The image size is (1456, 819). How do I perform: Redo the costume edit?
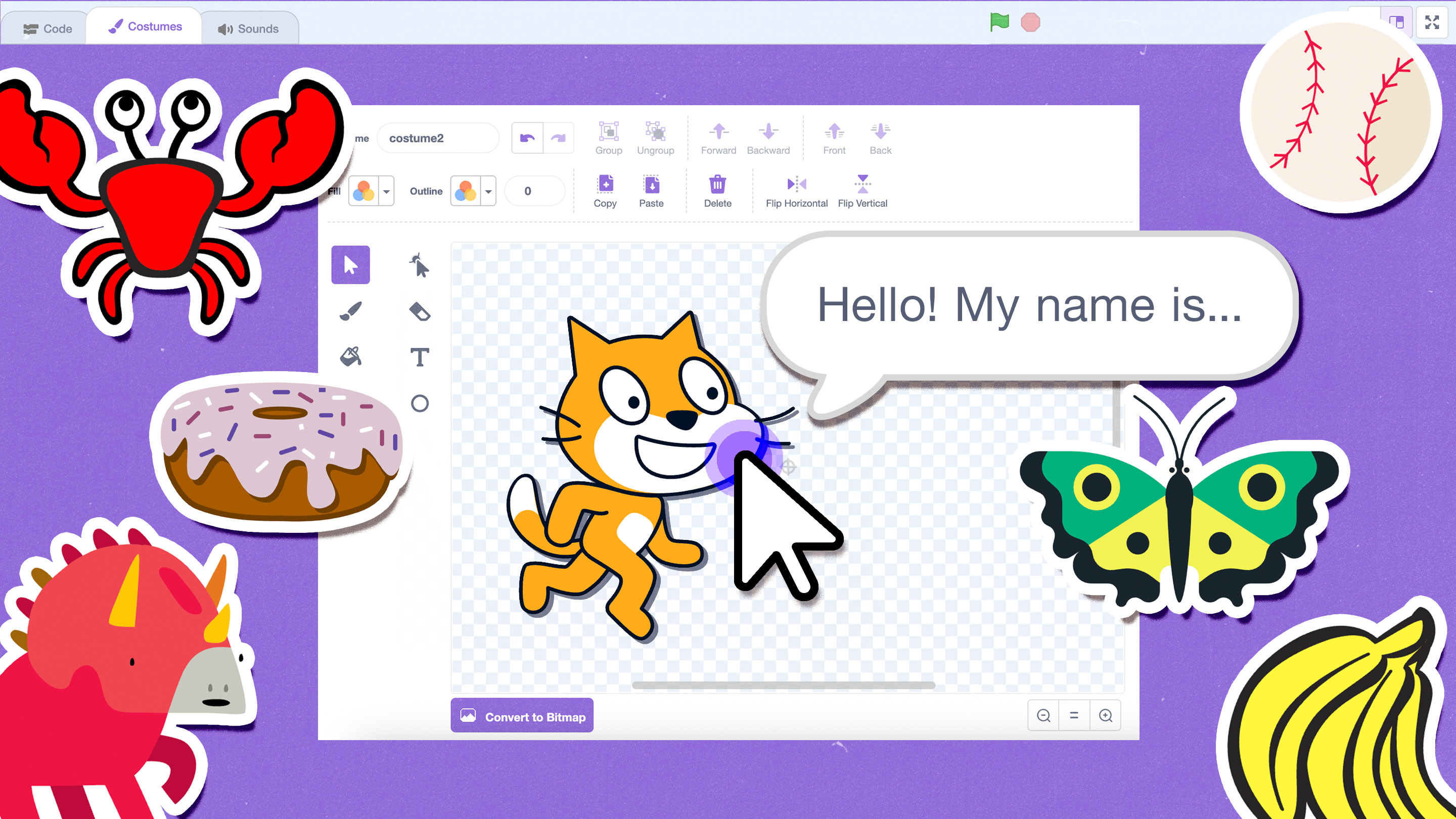pyautogui.click(x=559, y=138)
